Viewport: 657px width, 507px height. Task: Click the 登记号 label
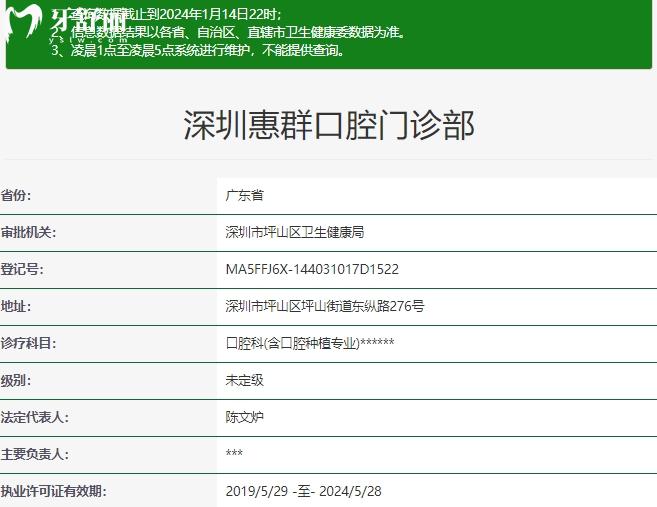pos(22,269)
